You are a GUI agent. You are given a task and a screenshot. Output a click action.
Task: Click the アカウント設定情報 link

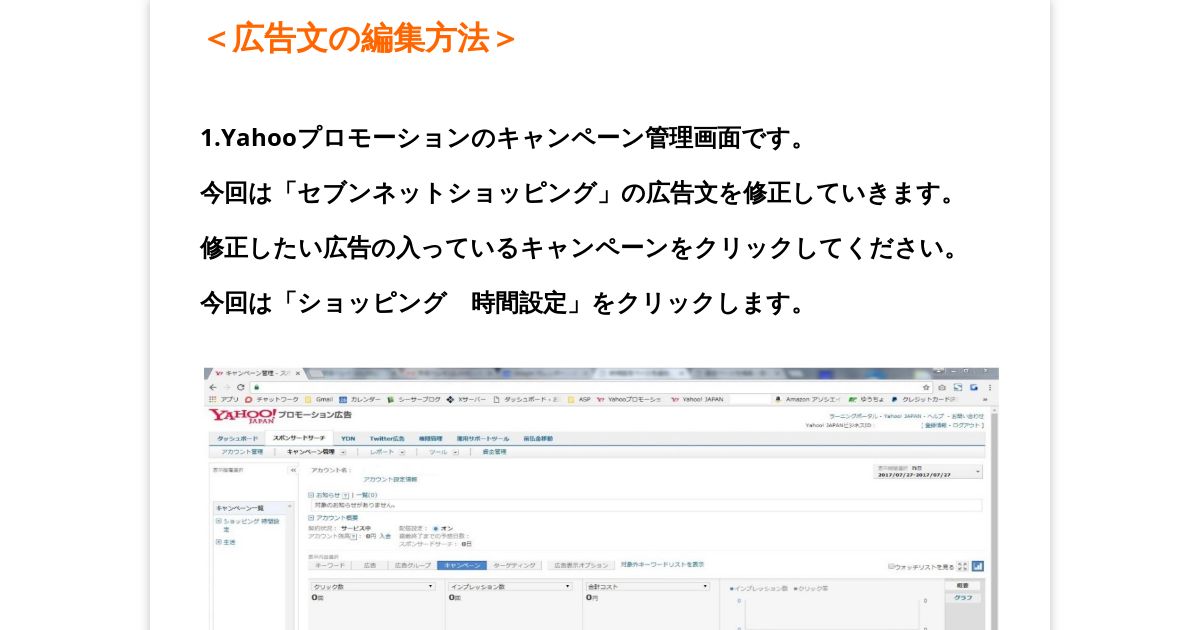pyautogui.click(x=390, y=479)
